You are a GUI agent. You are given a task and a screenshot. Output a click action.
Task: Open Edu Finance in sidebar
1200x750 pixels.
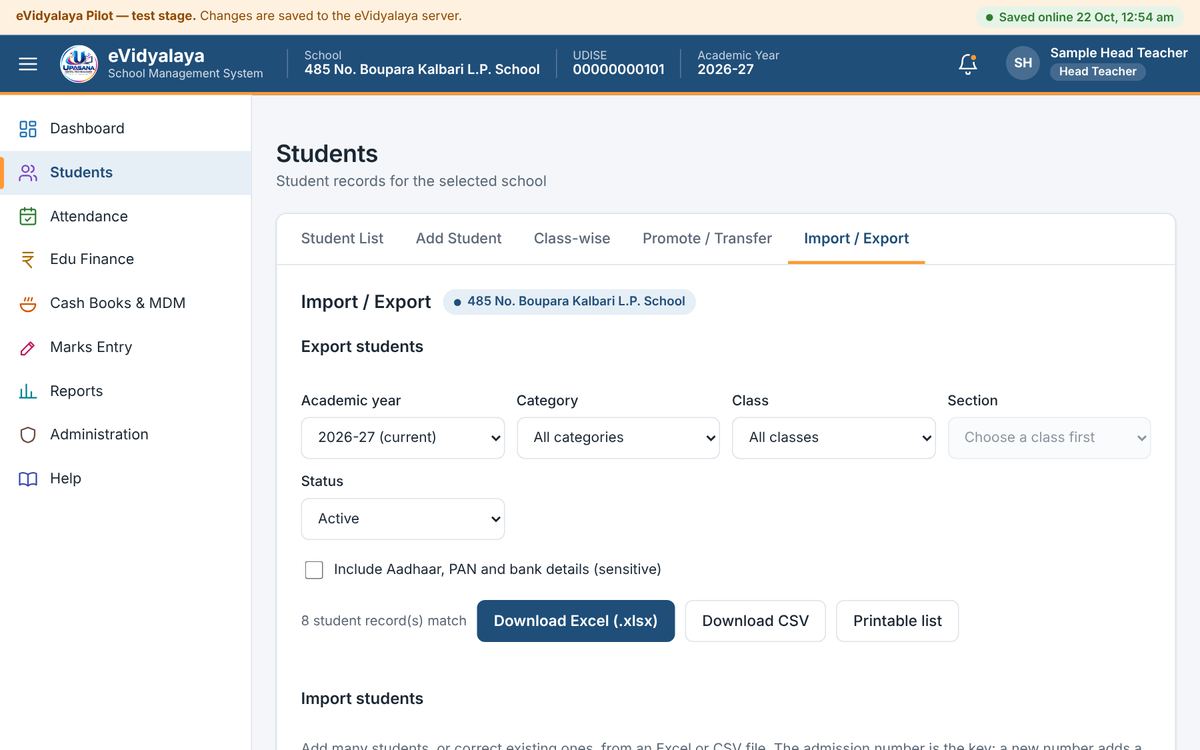[x=125, y=259]
